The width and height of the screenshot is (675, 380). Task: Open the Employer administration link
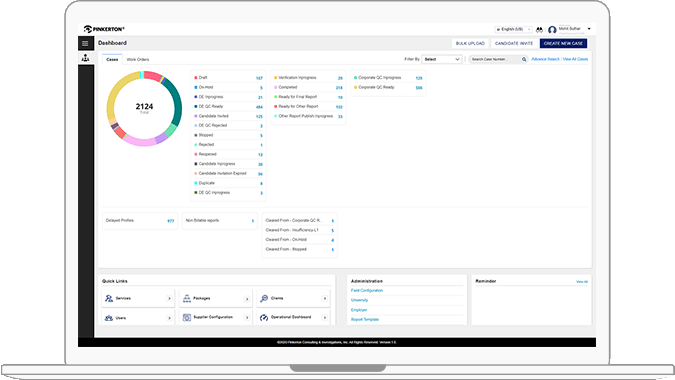coord(359,310)
